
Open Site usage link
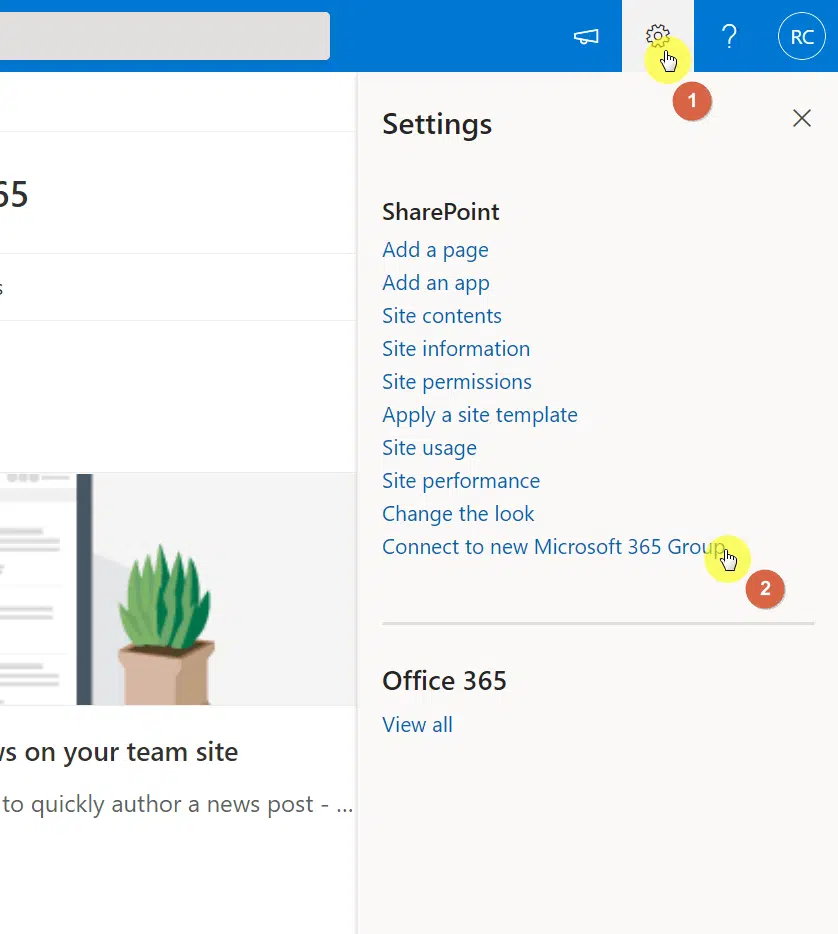pyautogui.click(x=429, y=448)
